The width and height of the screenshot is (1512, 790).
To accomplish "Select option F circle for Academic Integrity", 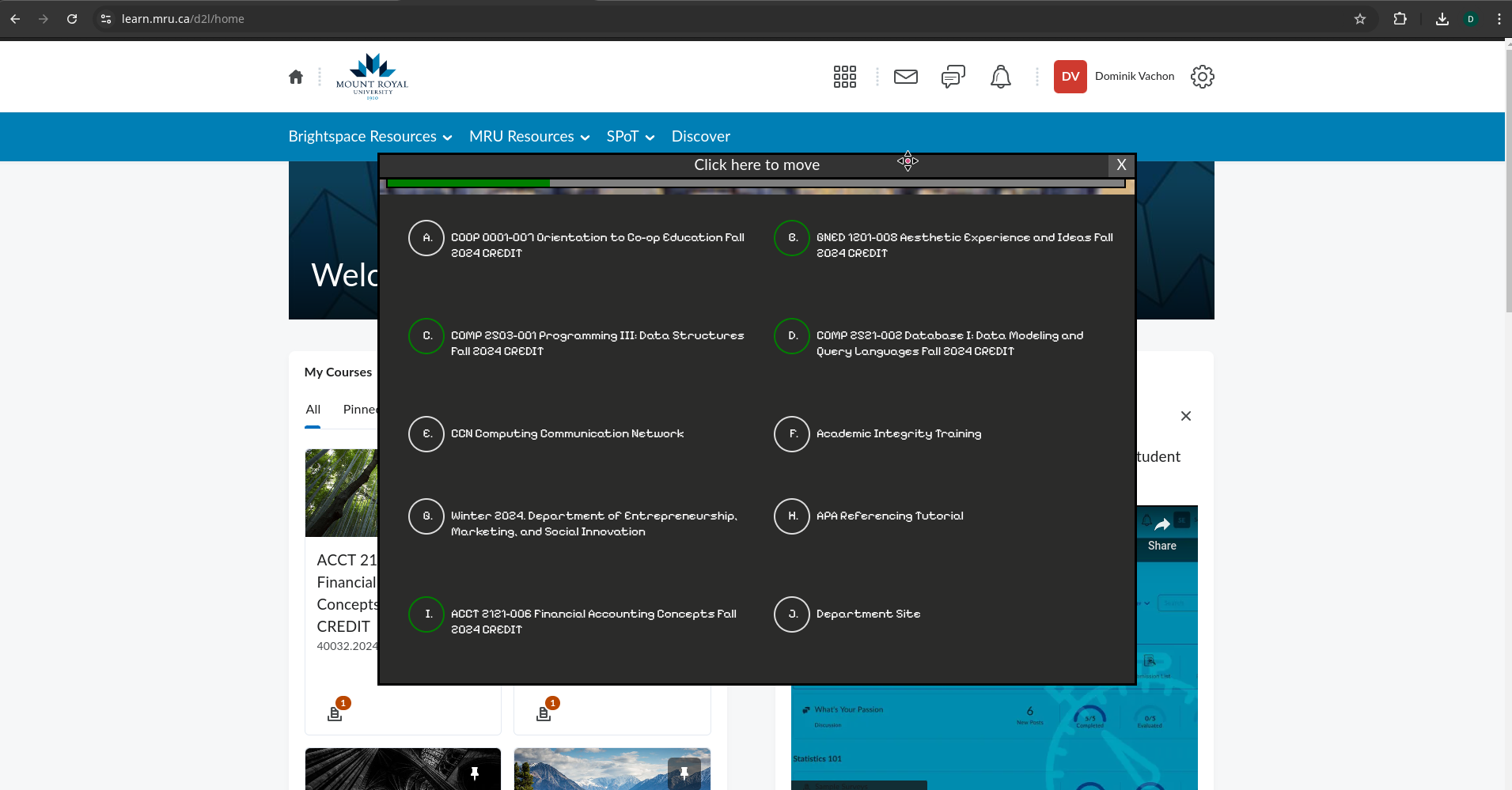I will 792,434.
